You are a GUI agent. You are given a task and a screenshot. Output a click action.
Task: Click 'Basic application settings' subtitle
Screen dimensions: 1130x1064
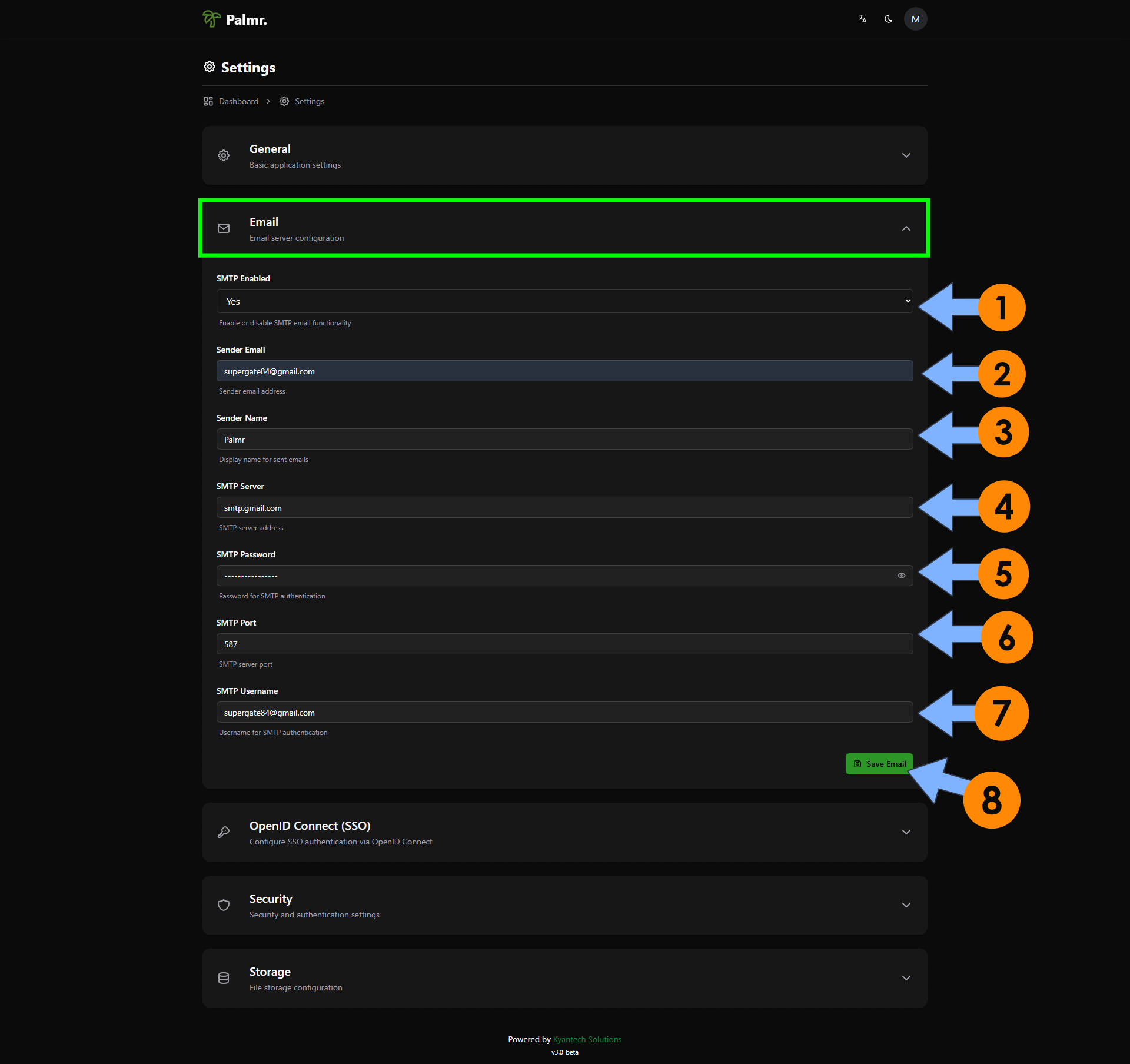295,165
